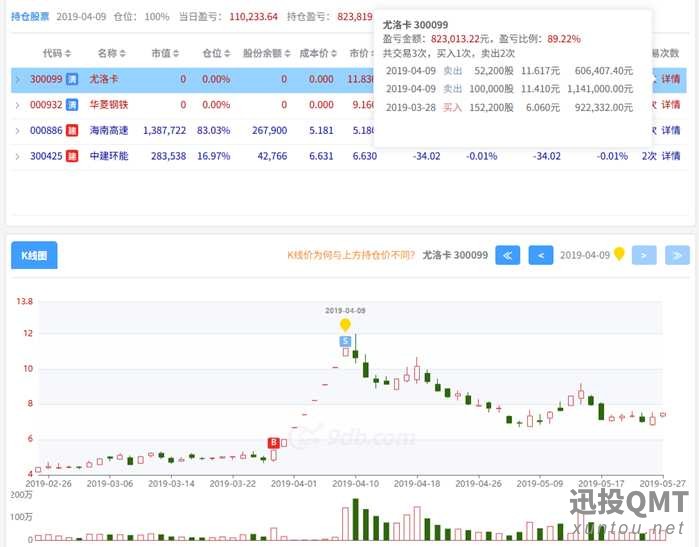
Task: Select stock code 000932
Action: [x=46, y=105]
